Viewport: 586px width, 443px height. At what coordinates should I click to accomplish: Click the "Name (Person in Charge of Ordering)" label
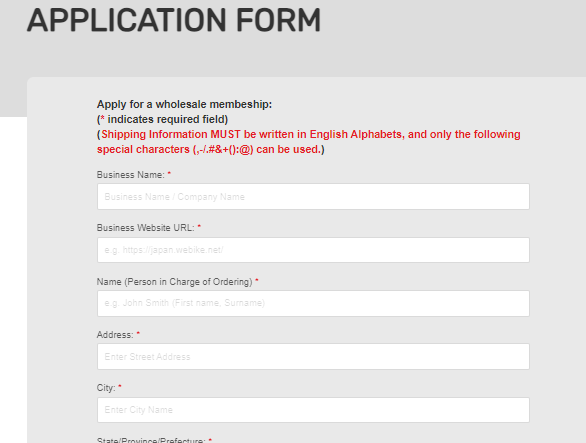[175, 282]
